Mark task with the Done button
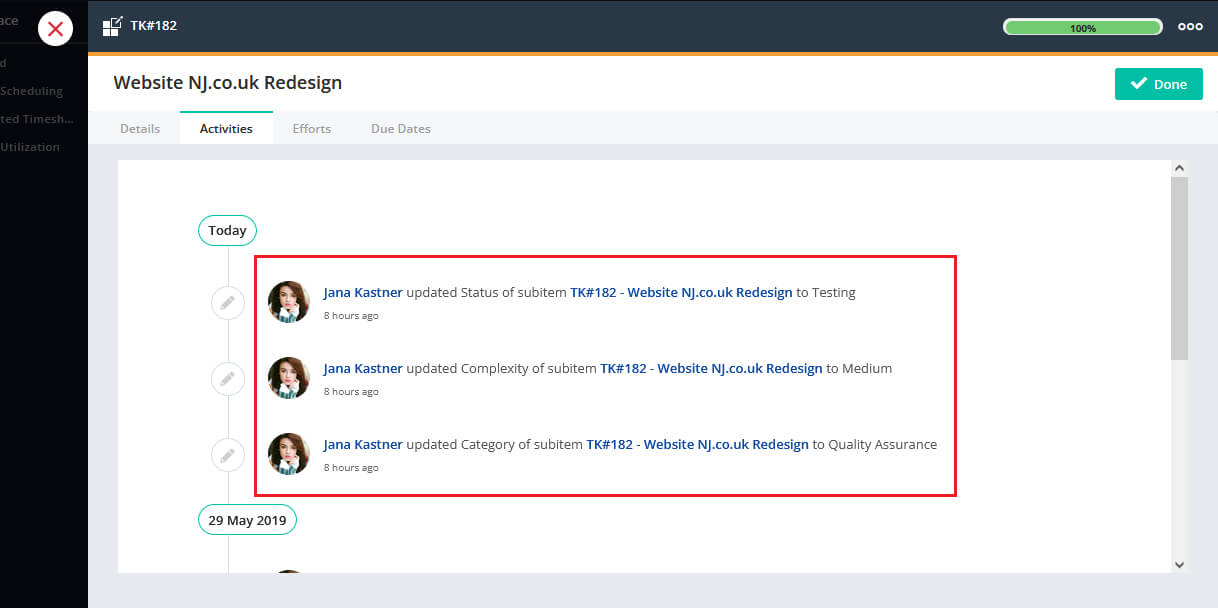Screen dimensions: 1218x608 (1159, 84)
